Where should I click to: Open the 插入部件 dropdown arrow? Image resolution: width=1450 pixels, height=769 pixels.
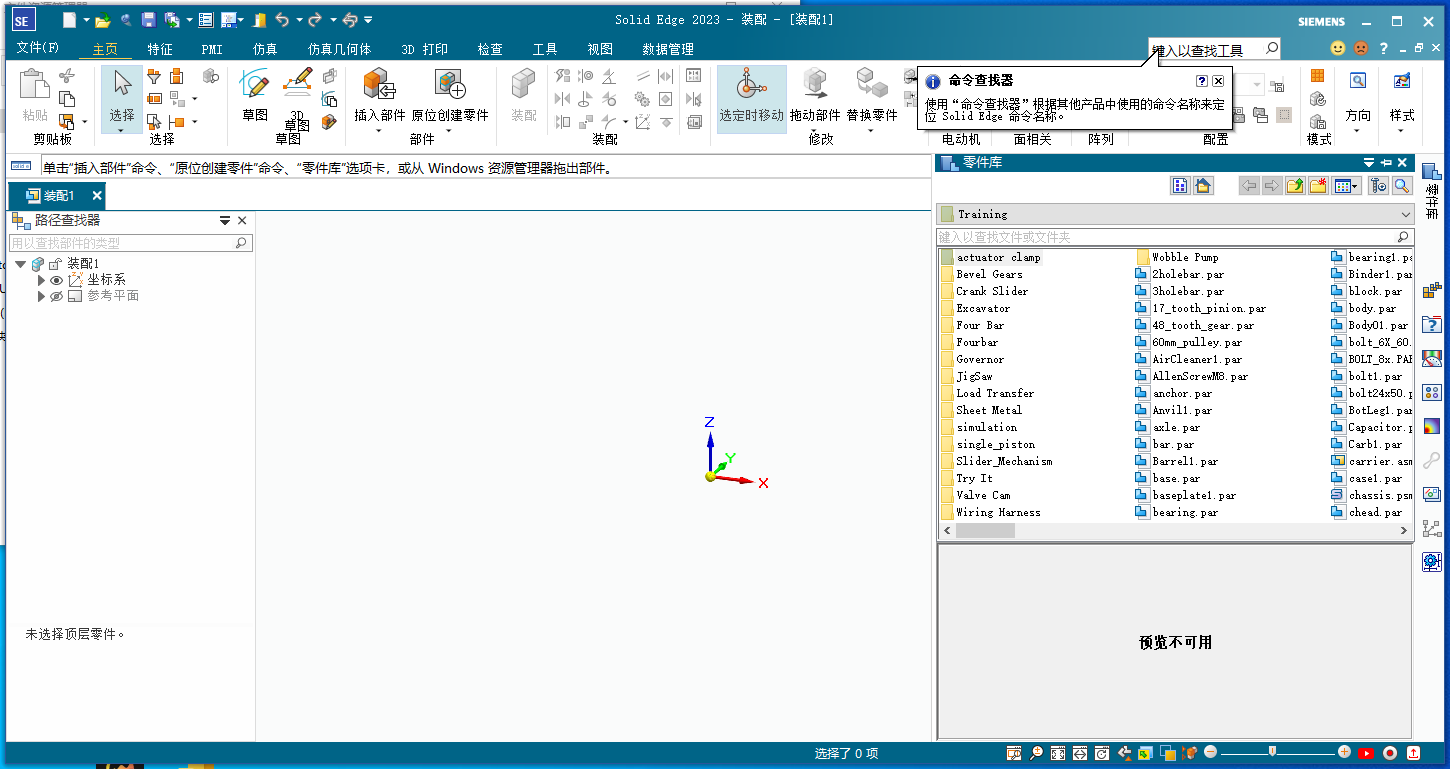(379, 130)
